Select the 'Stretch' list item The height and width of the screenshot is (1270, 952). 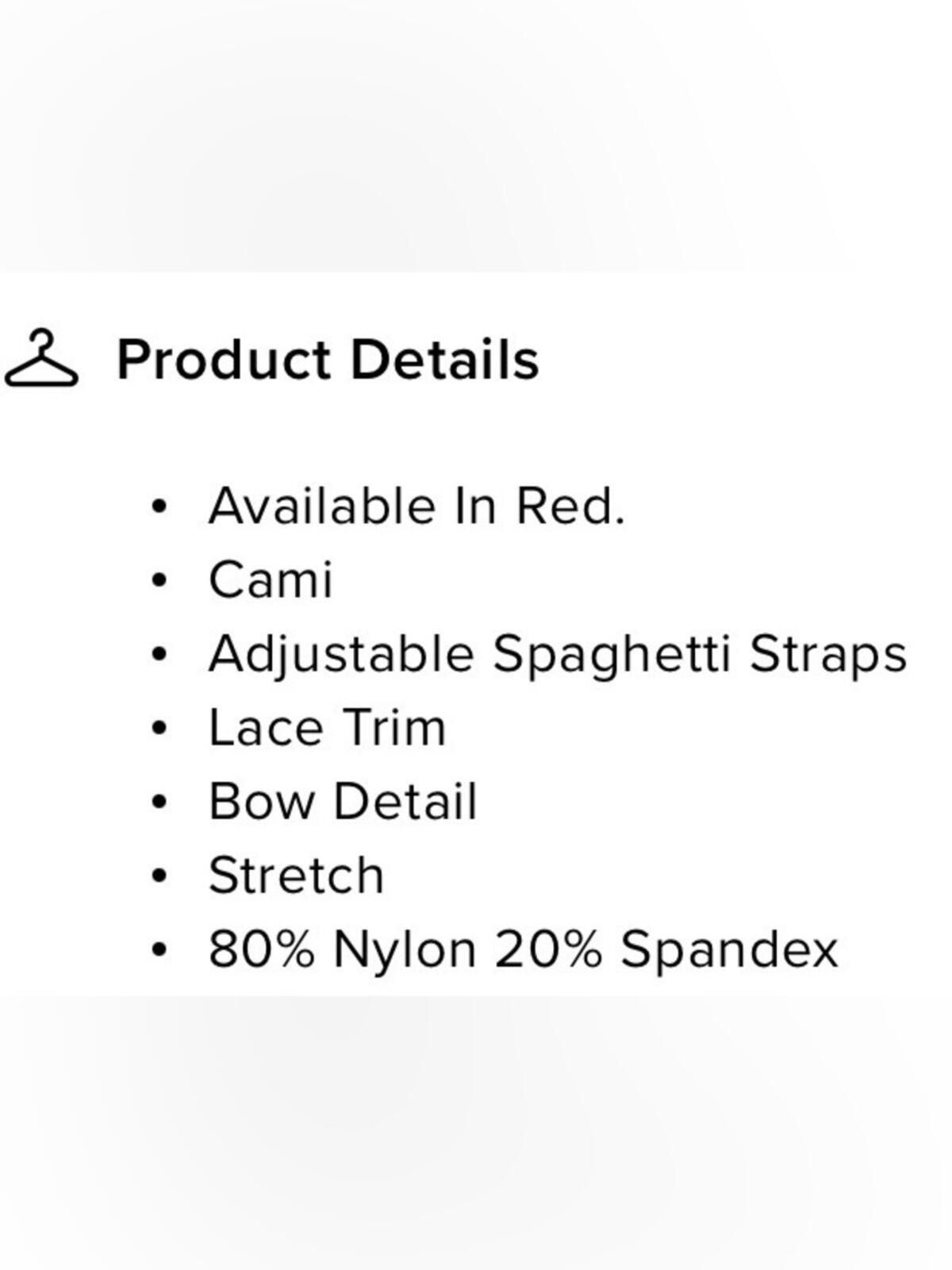(x=296, y=875)
